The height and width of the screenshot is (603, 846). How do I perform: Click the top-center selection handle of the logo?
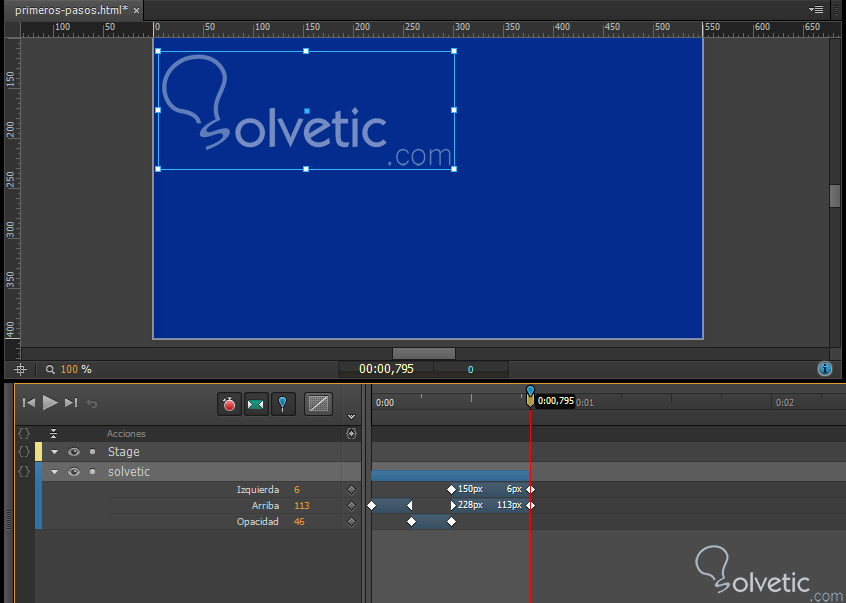306,51
